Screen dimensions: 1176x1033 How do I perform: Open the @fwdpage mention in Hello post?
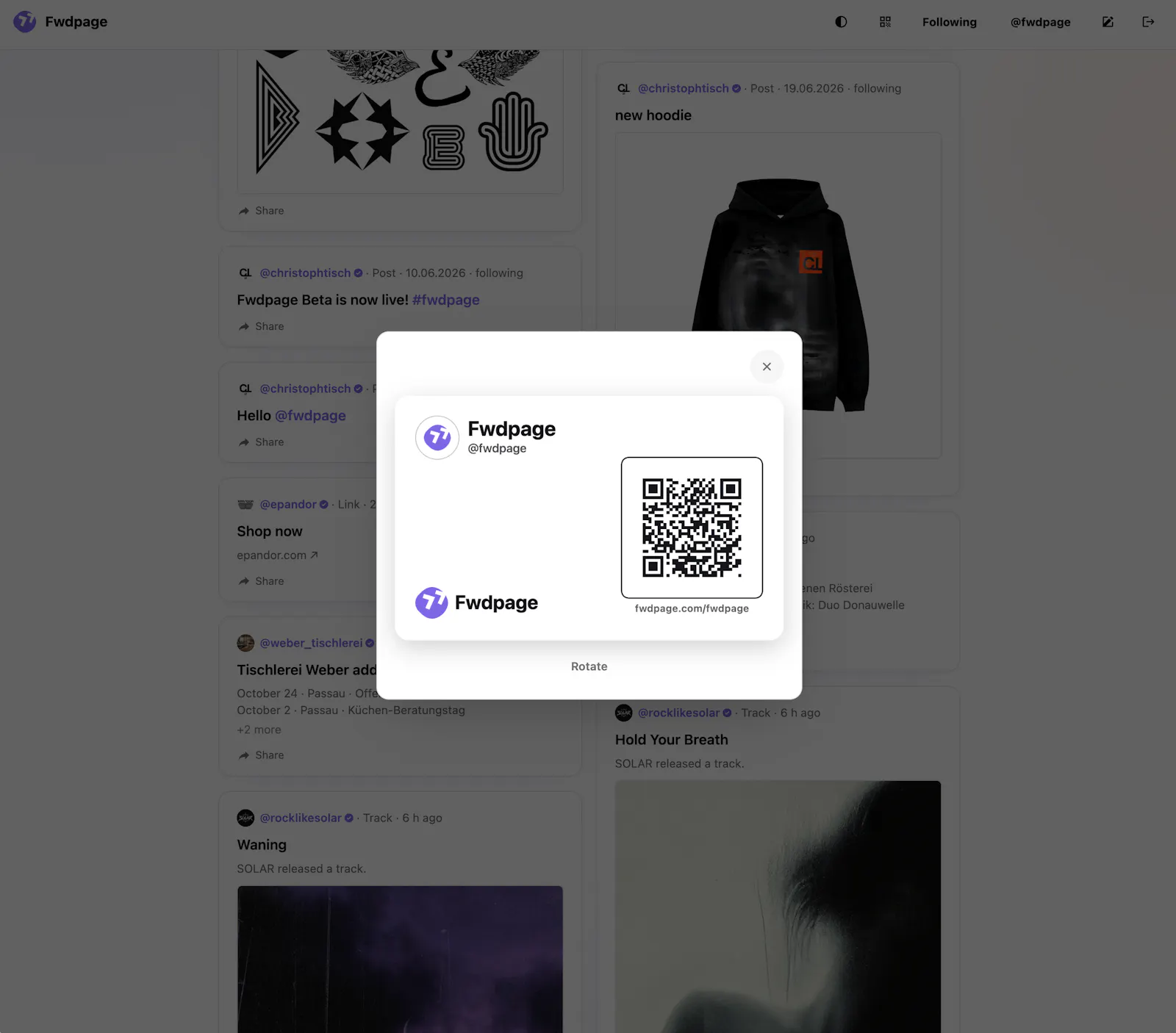click(x=310, y=415)
